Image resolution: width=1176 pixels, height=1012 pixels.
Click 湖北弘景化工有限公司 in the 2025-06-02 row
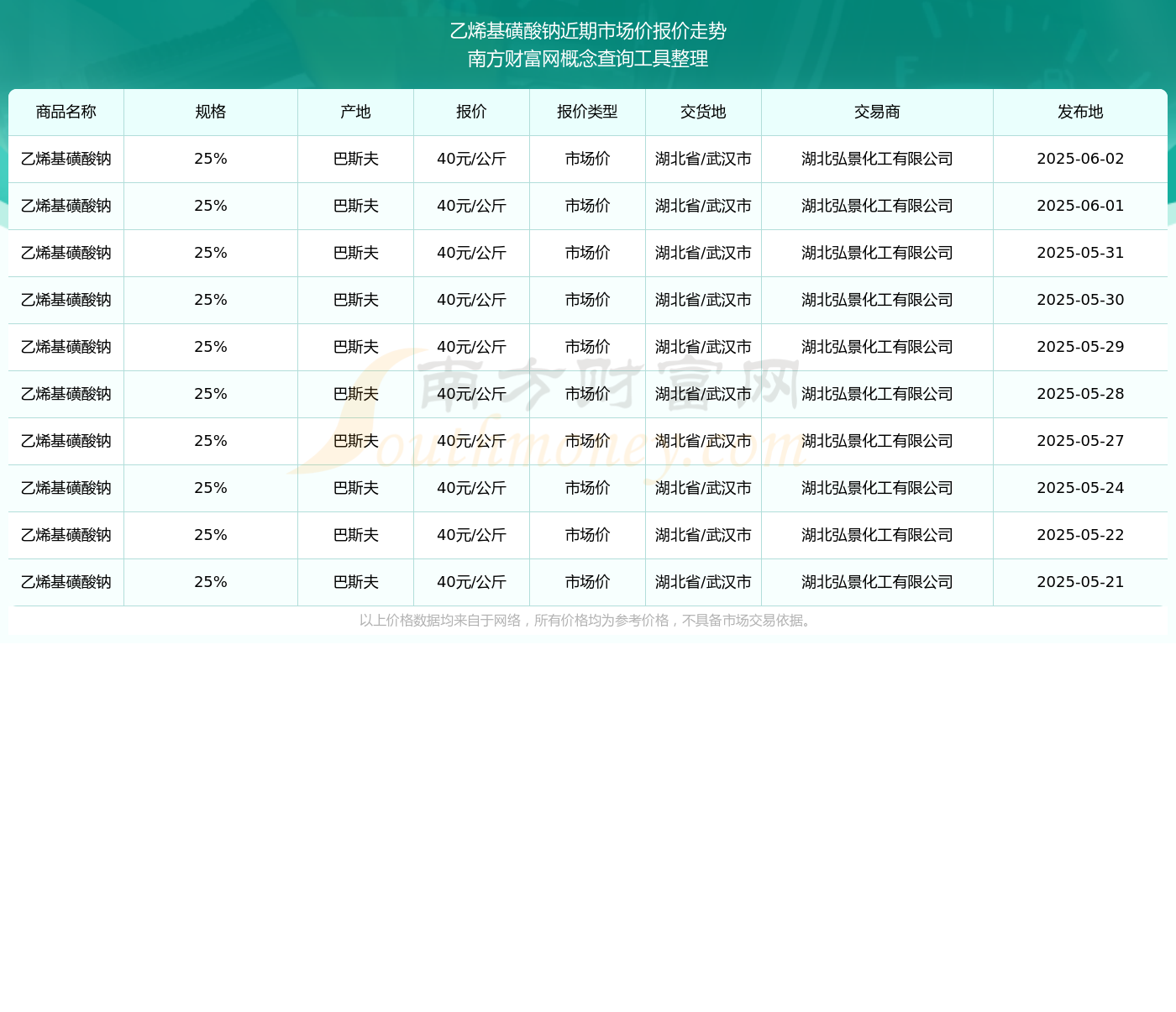pos(877,159)
